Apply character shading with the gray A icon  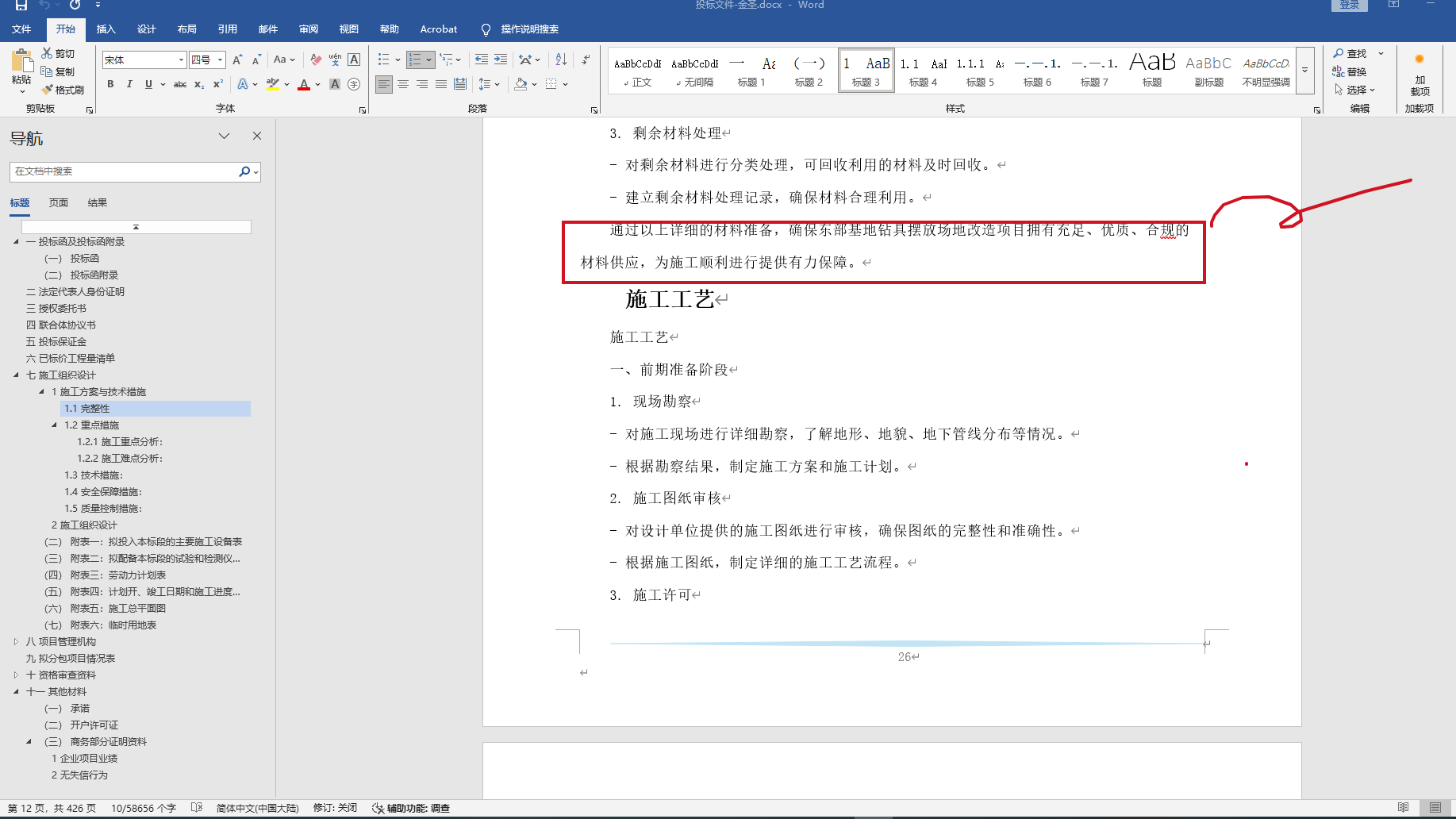[x=335, y=84]
